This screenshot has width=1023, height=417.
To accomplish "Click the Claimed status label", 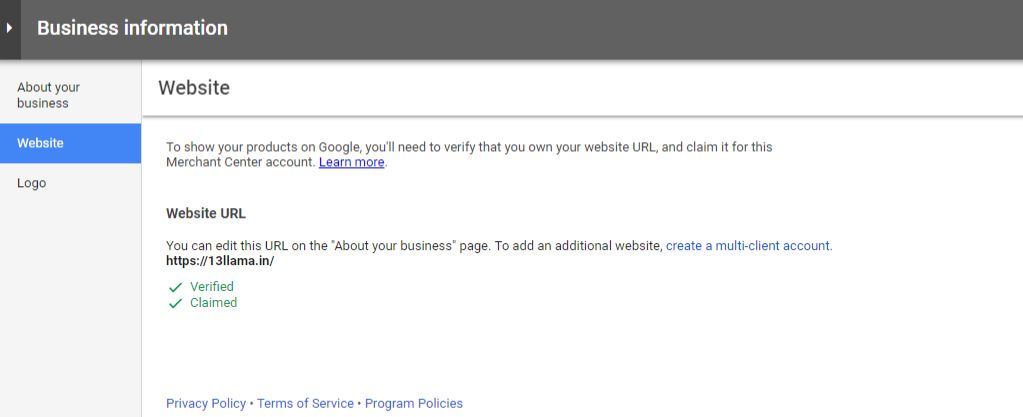I will pyautogui.click(x=213, y=303).
